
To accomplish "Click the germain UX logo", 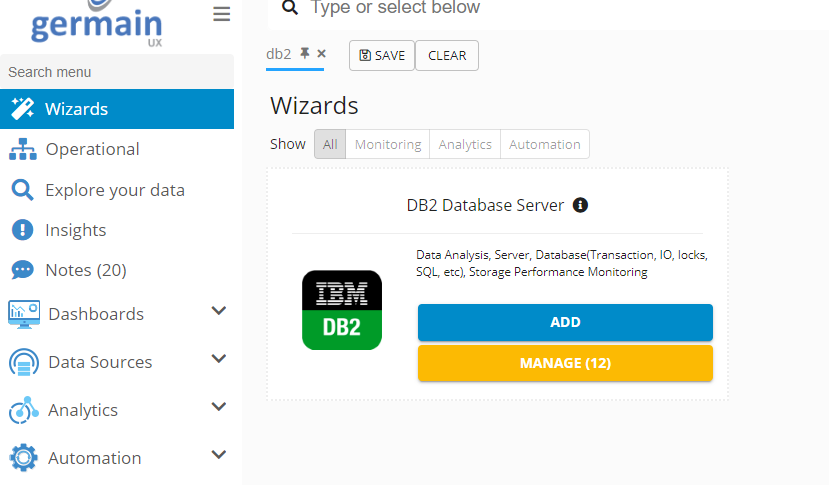I will [x=96, y=24].
